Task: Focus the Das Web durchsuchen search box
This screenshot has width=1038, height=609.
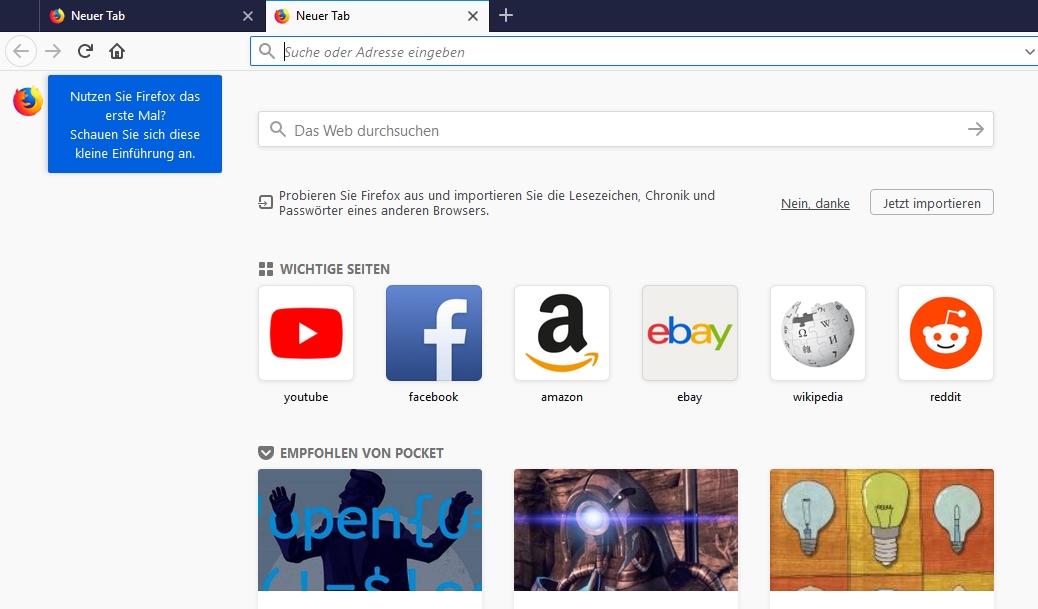Action: (x=626, y=130)
